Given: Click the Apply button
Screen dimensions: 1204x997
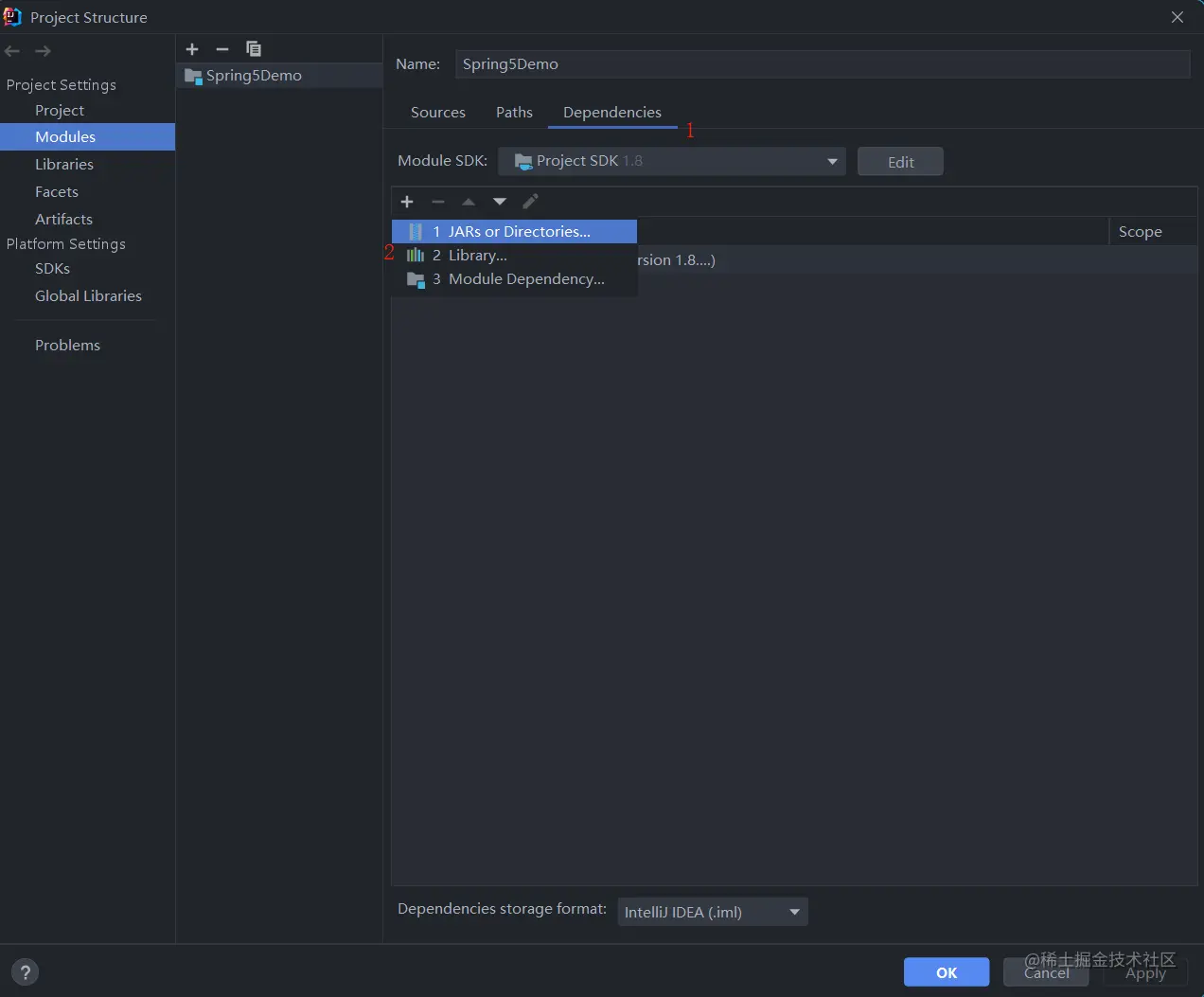Looking at the screenshot, I should [x=1145, y=972].
